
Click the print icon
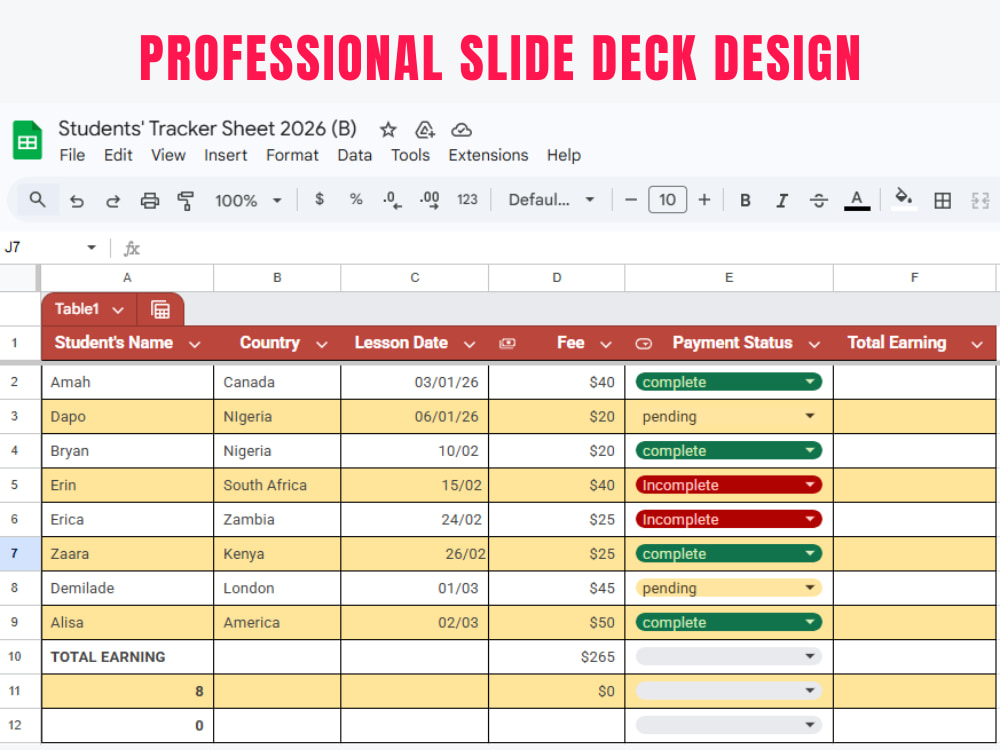point(150,201)
